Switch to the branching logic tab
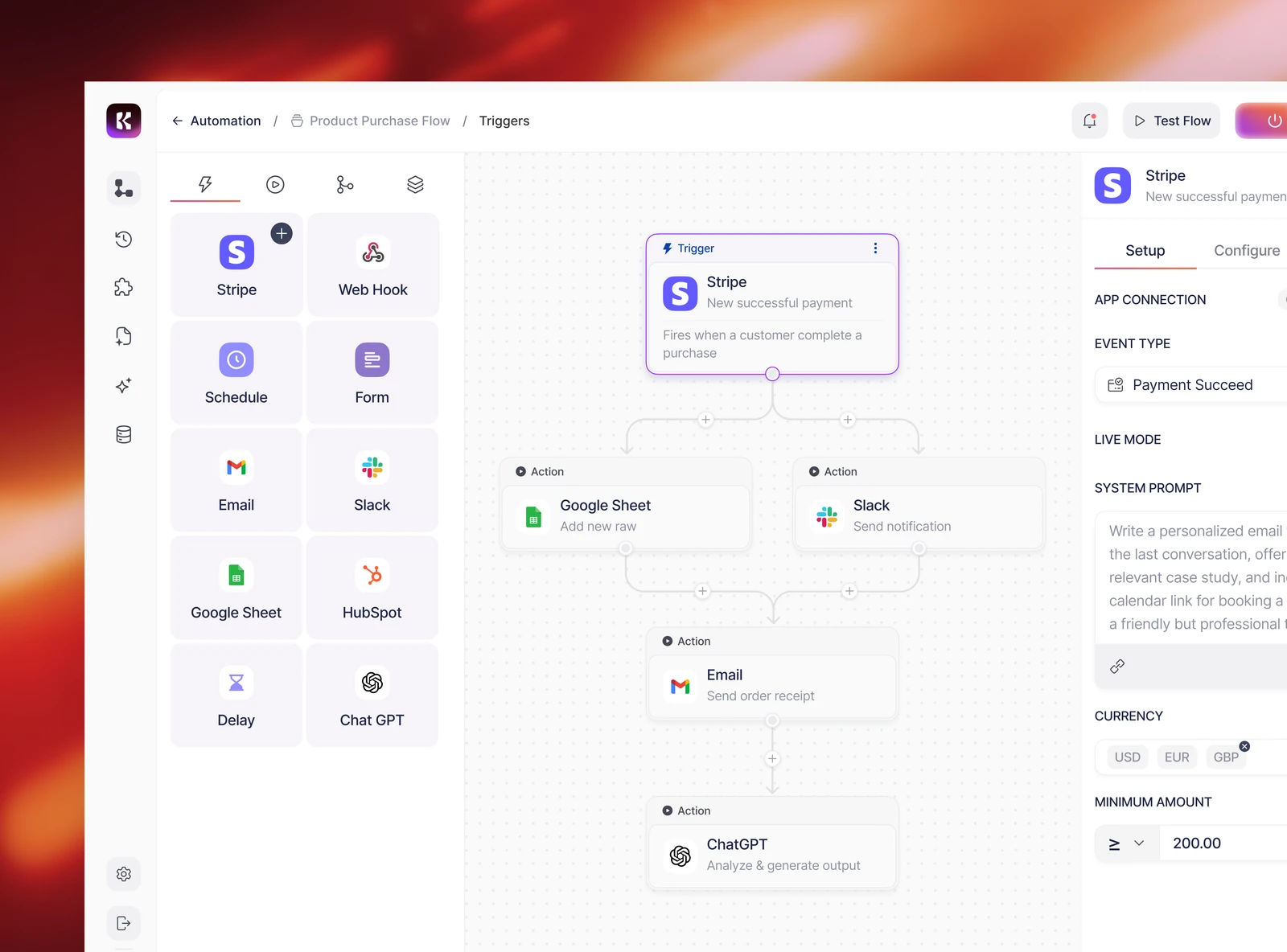The width and height of the screenshot is (1287, 952). [345, 185]
